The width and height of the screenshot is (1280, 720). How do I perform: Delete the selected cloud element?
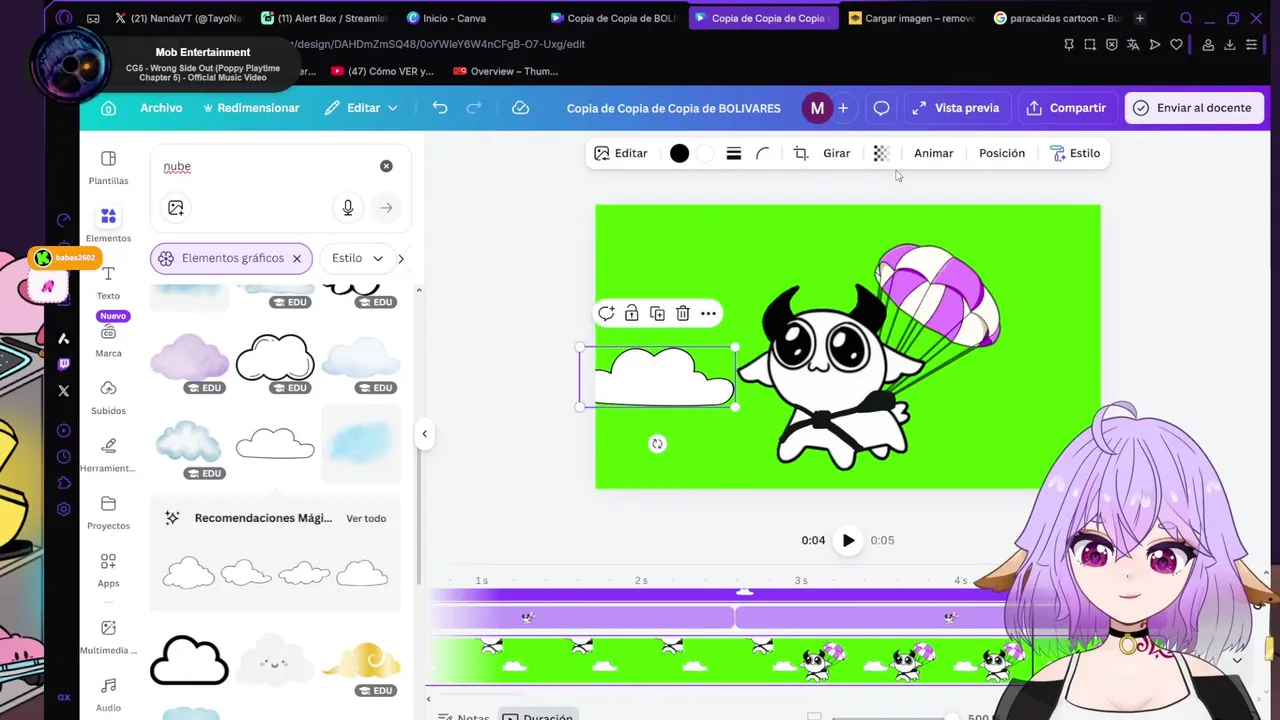click(x=683, y=313)
